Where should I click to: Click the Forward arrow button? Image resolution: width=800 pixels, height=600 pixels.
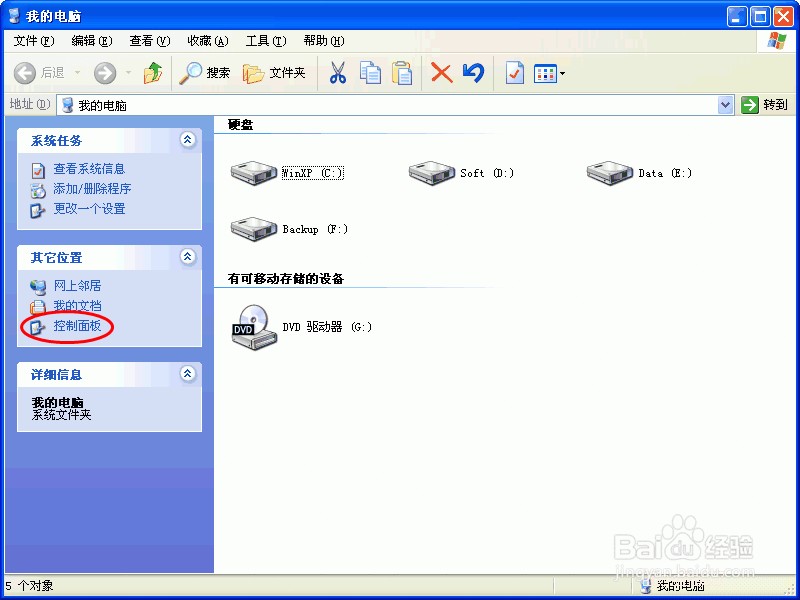(105, 73)
